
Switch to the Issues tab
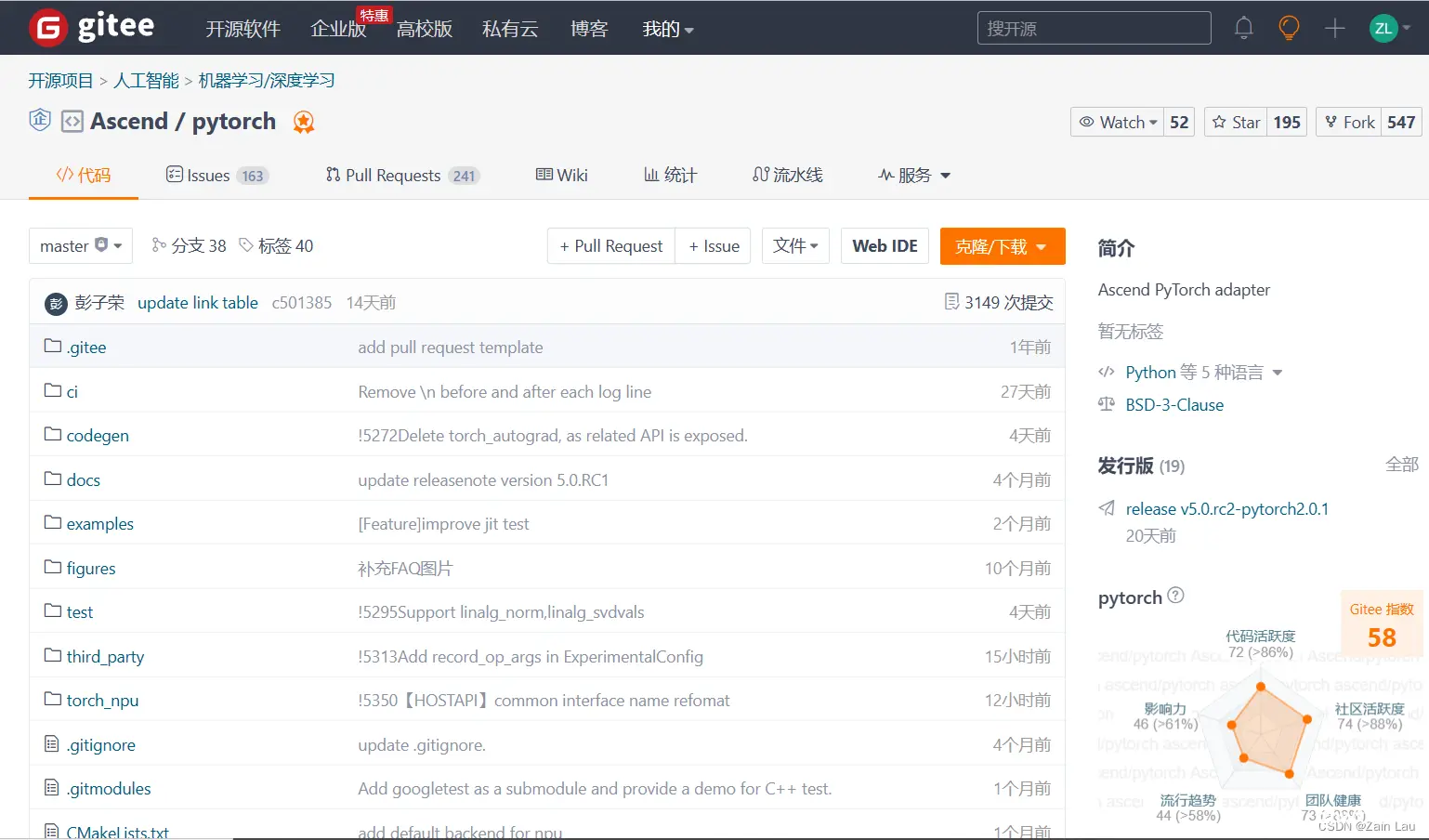pos(217,175)
